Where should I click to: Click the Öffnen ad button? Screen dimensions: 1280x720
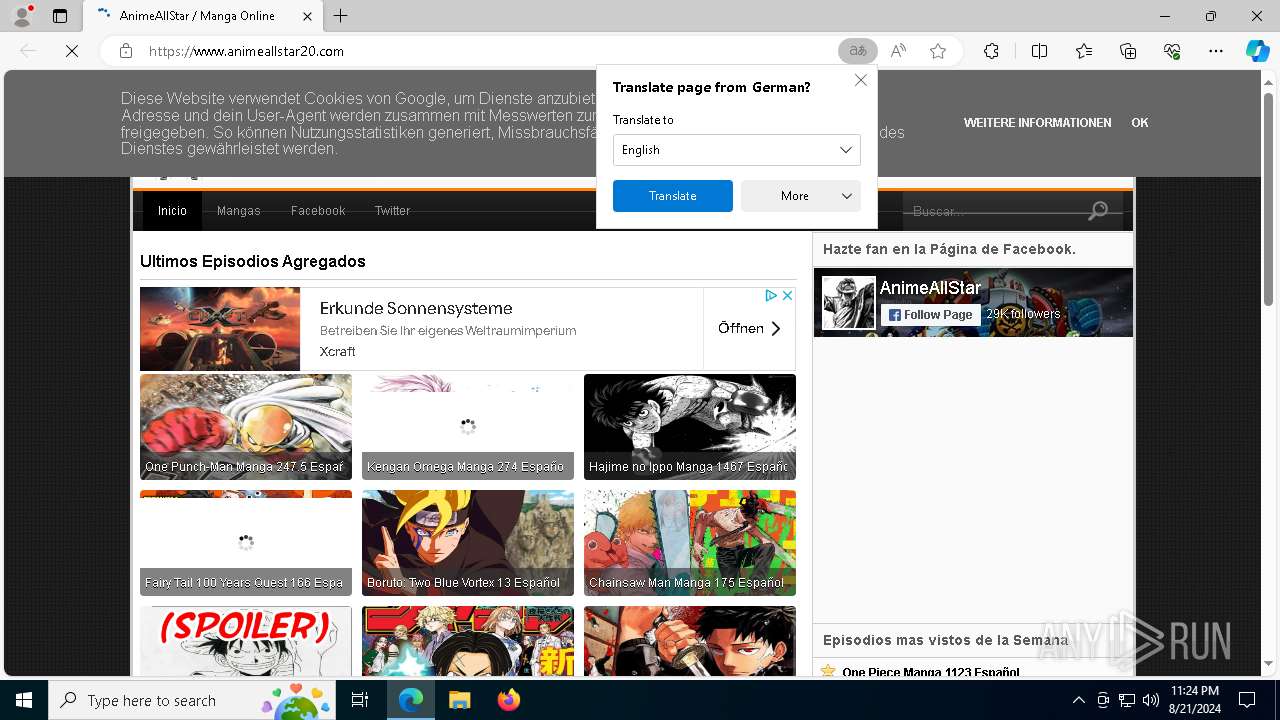(x=749, y=328)
